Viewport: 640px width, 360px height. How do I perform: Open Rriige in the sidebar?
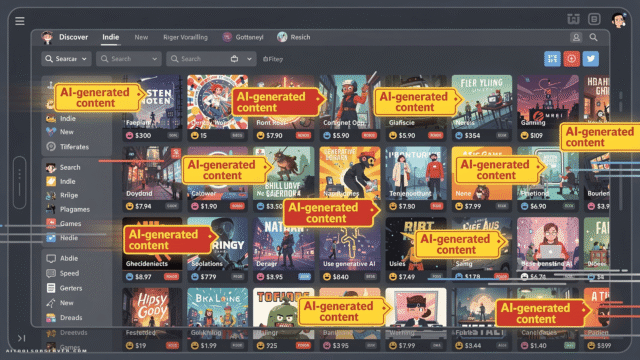click(62, 195)
